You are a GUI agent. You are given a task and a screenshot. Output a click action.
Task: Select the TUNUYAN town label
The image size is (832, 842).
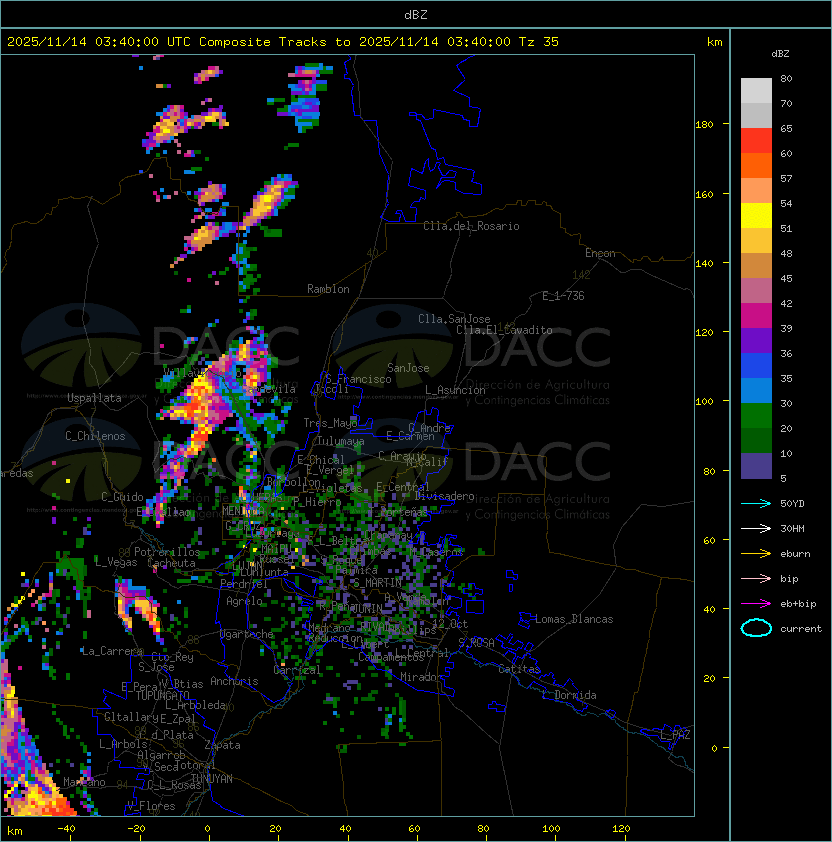(212, 779)
